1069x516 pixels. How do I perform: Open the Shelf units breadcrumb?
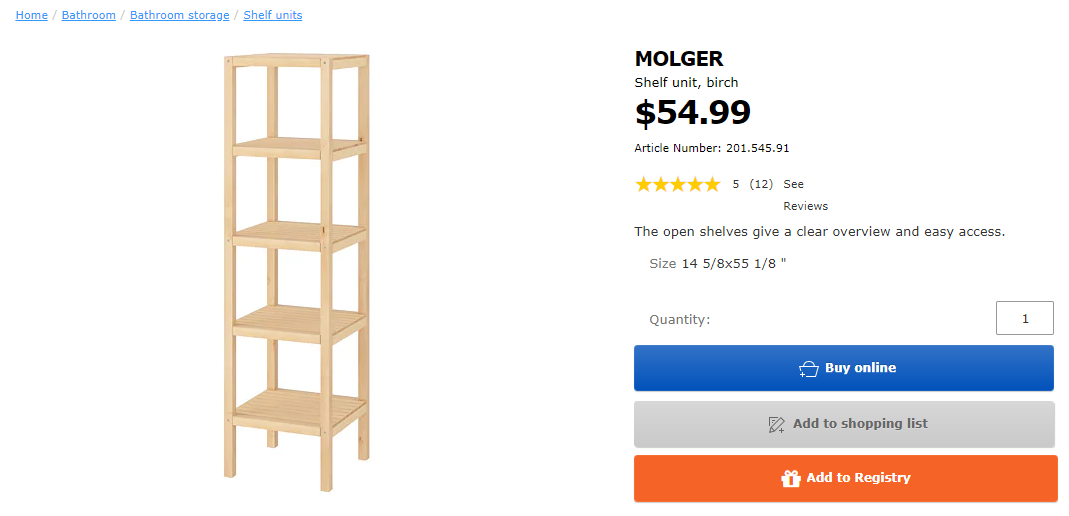273,15
